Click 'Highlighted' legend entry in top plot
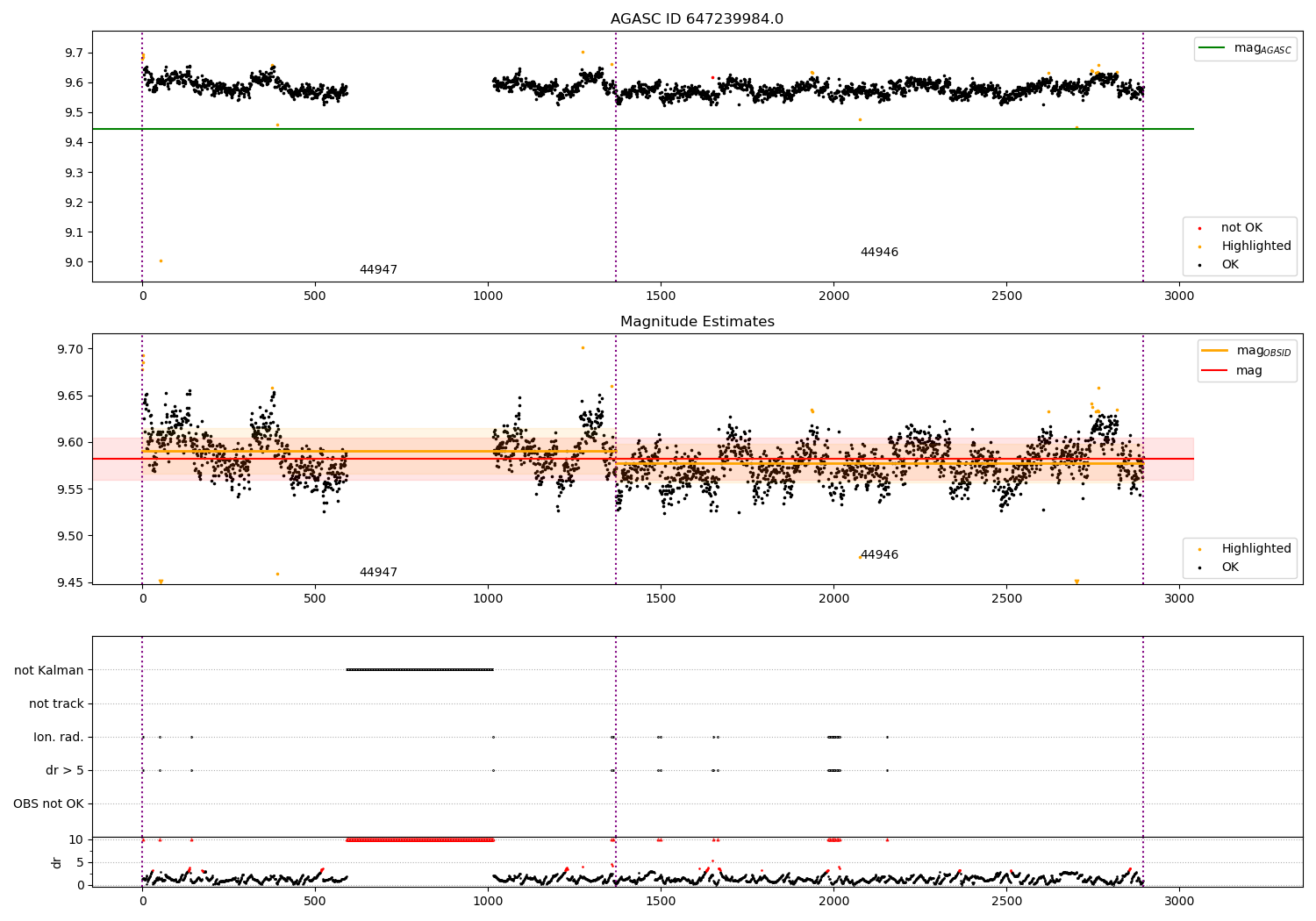The image size is (1316, 921). pos(1246,246)
